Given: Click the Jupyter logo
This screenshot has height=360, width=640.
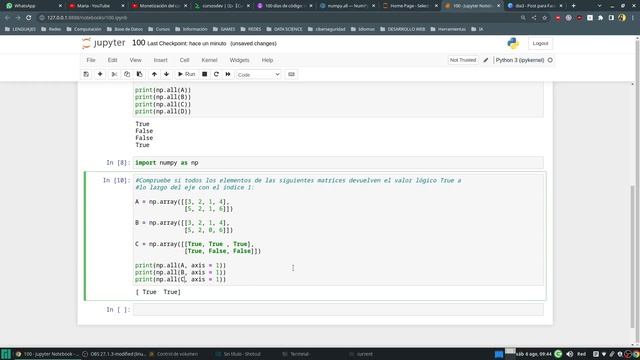Looking at the screenshot, I should pos(104,43).
